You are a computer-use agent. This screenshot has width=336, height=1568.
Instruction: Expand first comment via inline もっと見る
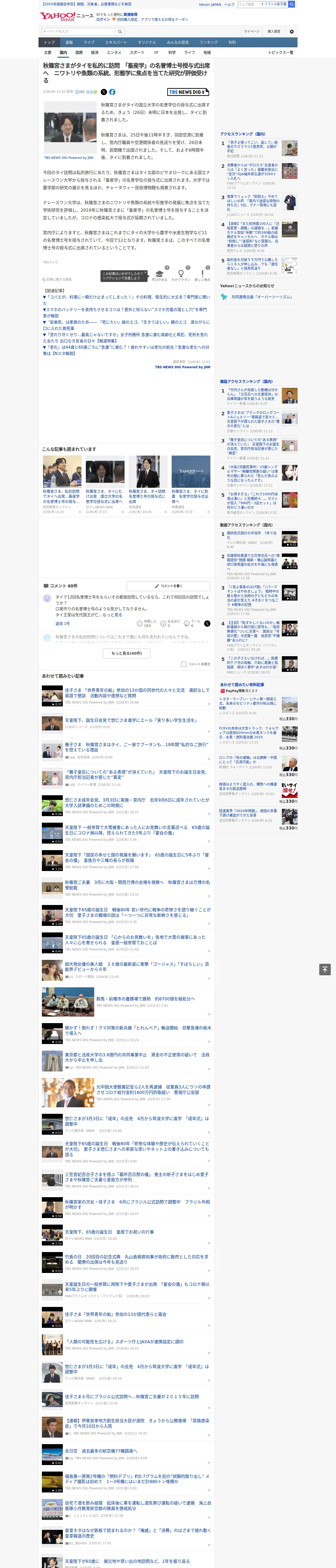click(x=112, y=615)
